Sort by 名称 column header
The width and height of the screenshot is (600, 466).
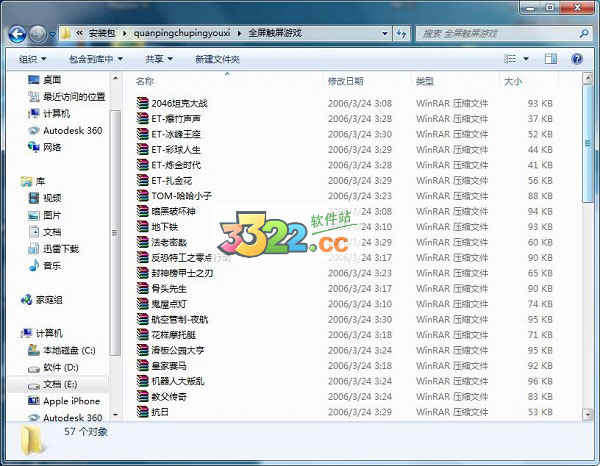145,81
